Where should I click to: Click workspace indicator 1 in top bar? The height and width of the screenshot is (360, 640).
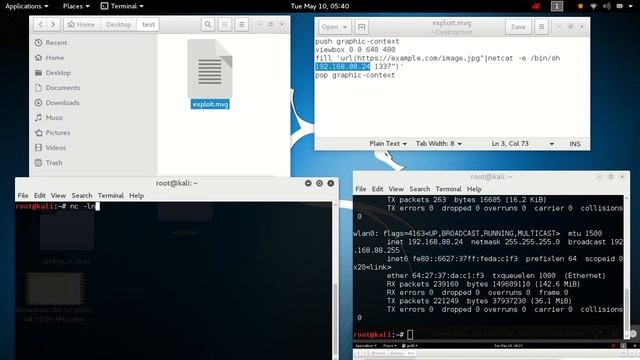point(557,6)
